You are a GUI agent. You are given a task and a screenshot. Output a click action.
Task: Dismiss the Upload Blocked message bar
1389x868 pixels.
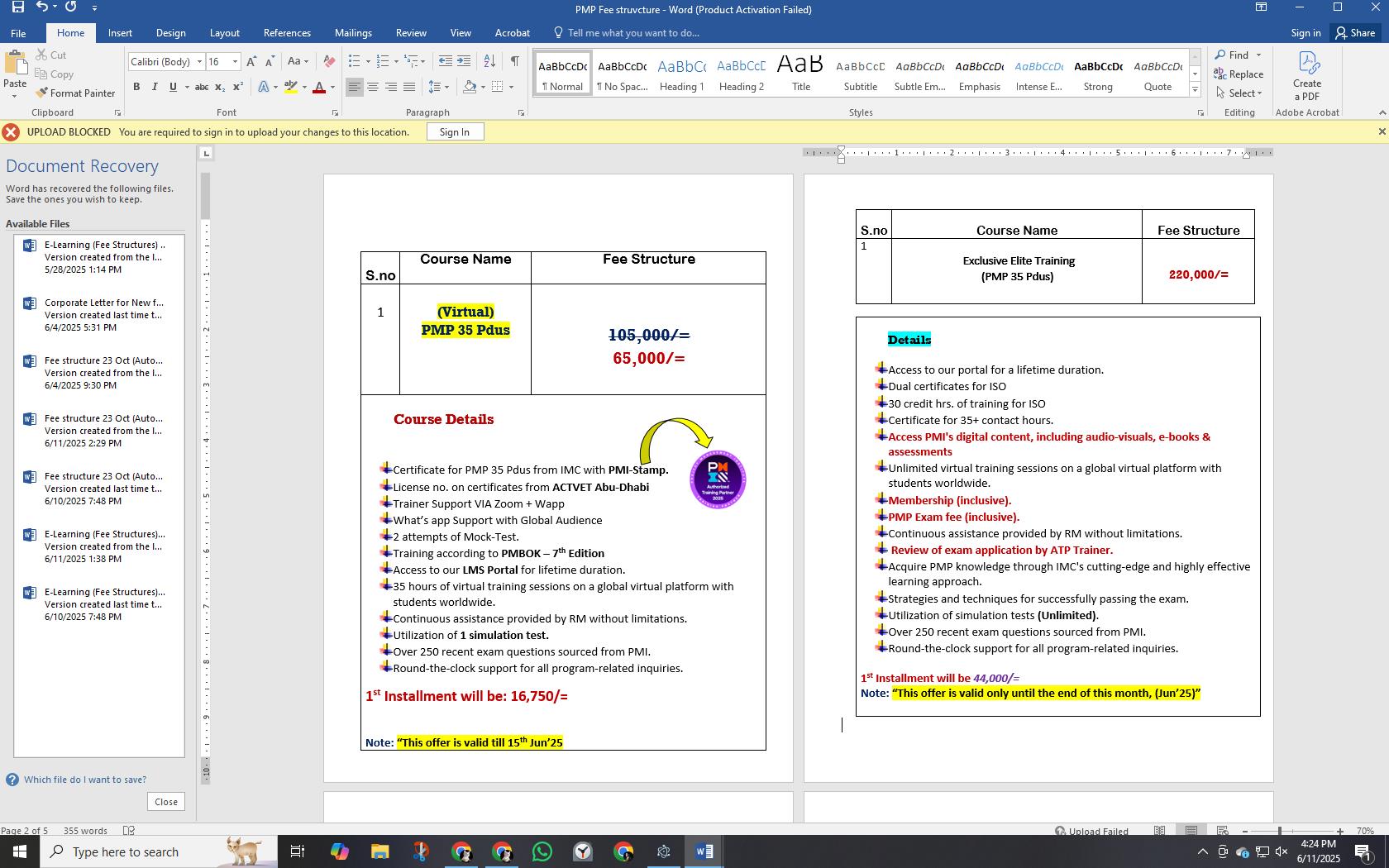pos(1381,131)
